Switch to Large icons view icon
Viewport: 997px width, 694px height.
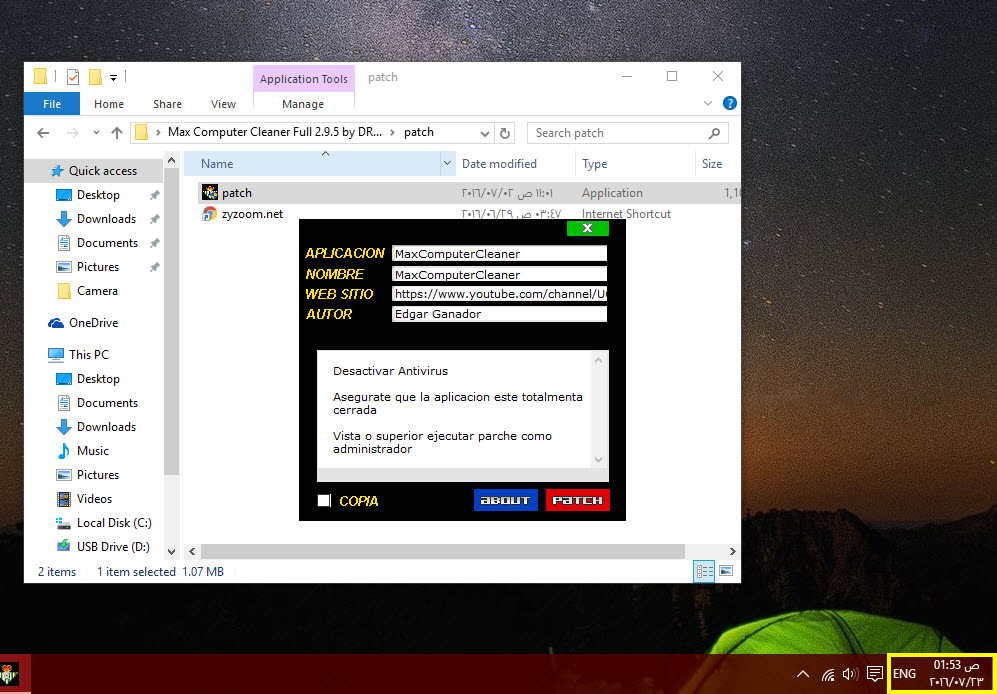[x=725, y=571]
